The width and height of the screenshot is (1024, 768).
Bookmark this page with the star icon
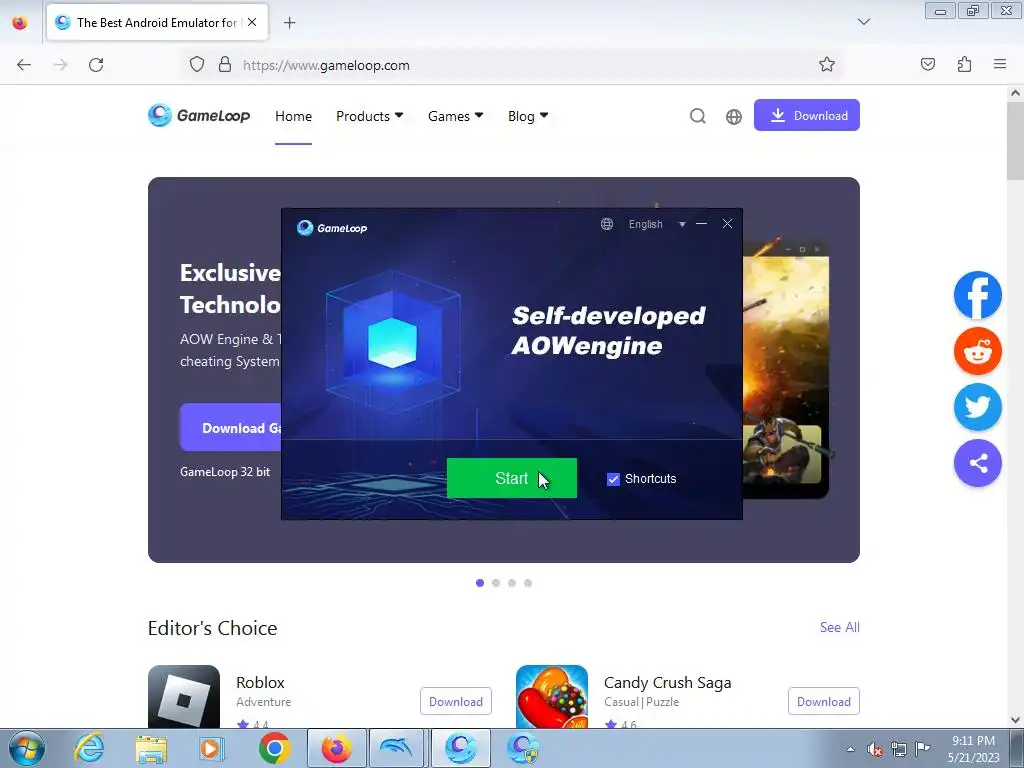tap(827, 64)
